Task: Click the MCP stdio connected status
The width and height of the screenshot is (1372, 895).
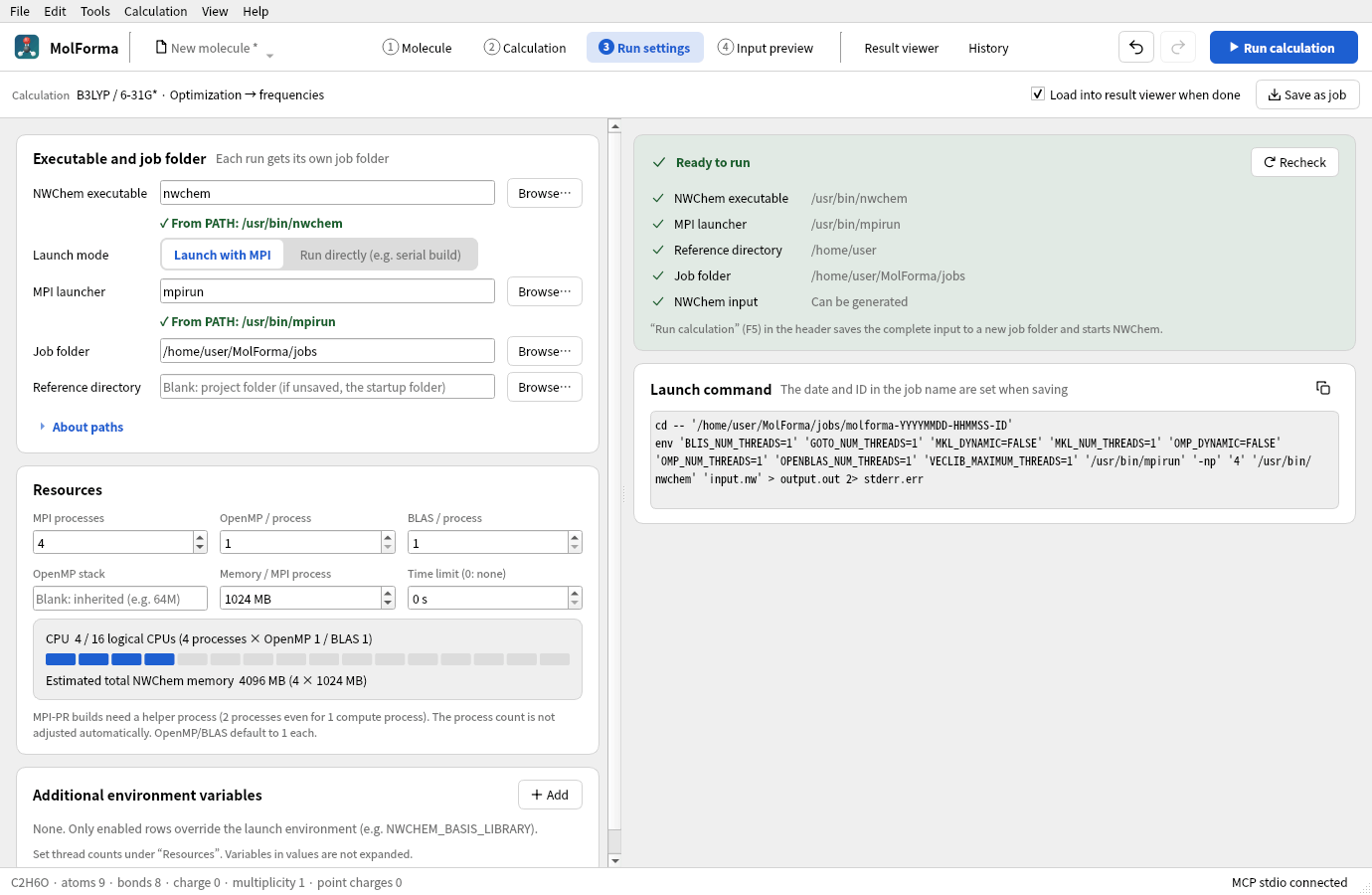Action: click(x=1289, y=882)
